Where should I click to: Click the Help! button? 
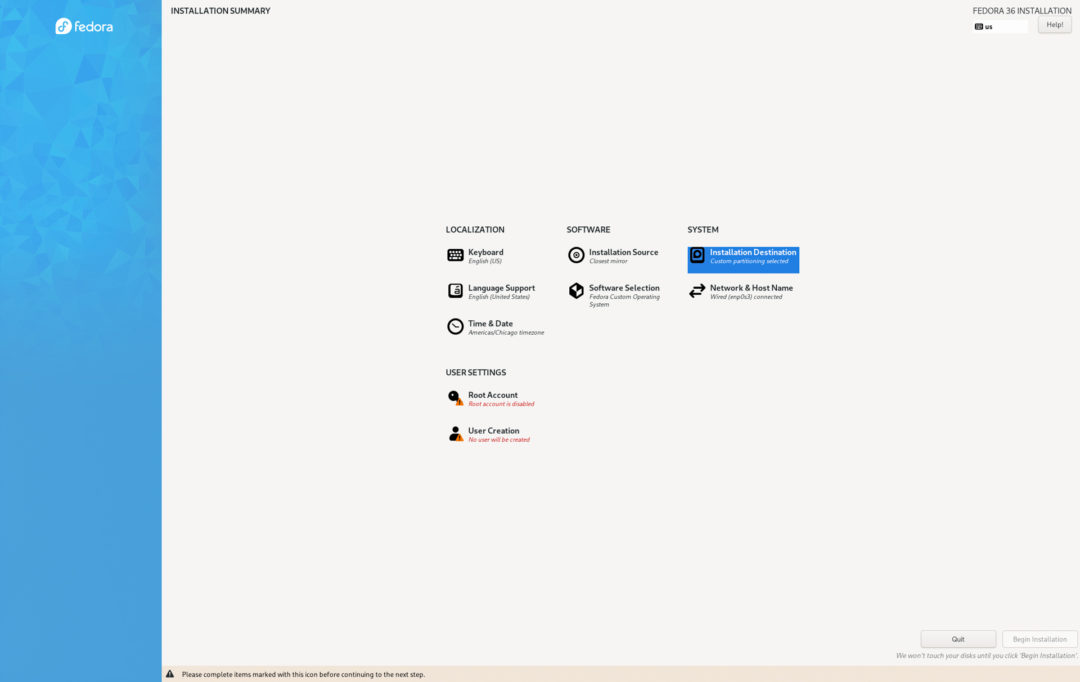[1055, 25]
